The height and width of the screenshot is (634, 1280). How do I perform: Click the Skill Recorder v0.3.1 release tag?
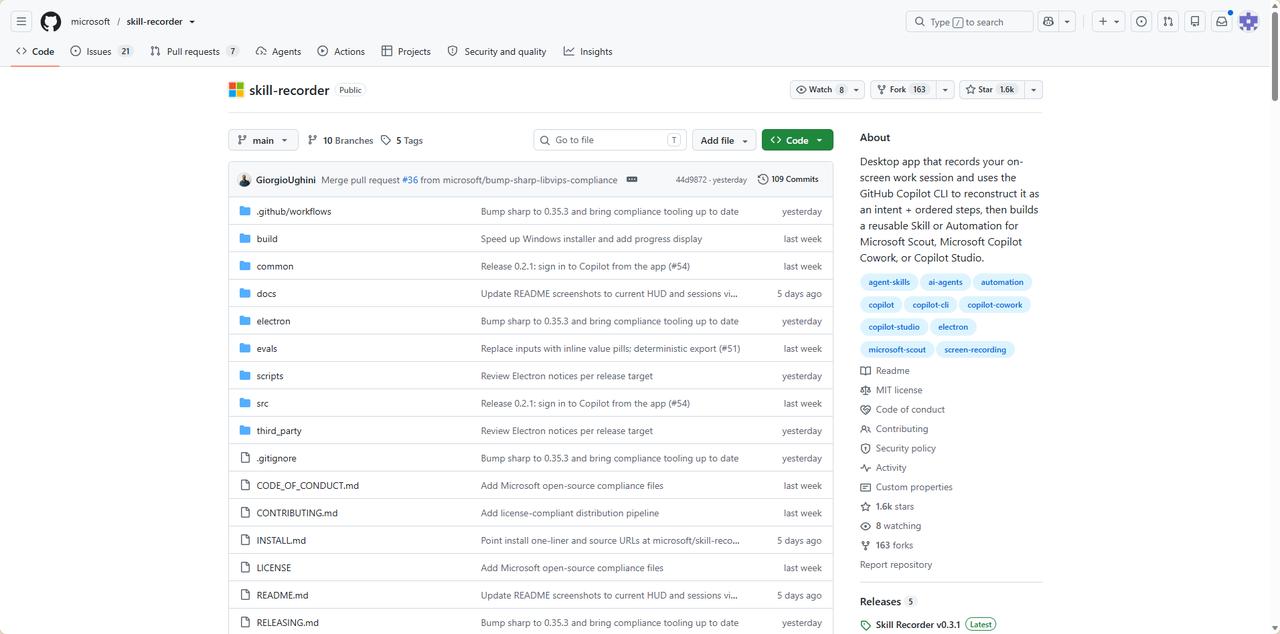click(917, 625)
